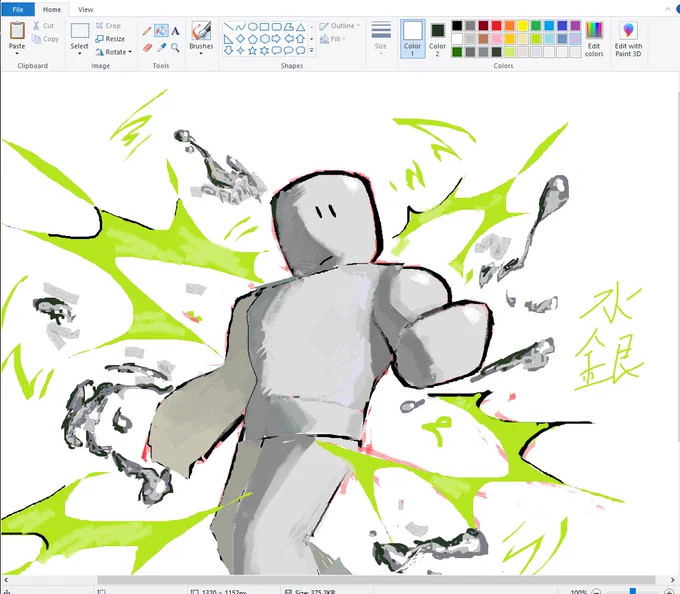The image size is (680, 594).
Task: Pick the lime green color swatch
Action: click(x=536, y=39)
